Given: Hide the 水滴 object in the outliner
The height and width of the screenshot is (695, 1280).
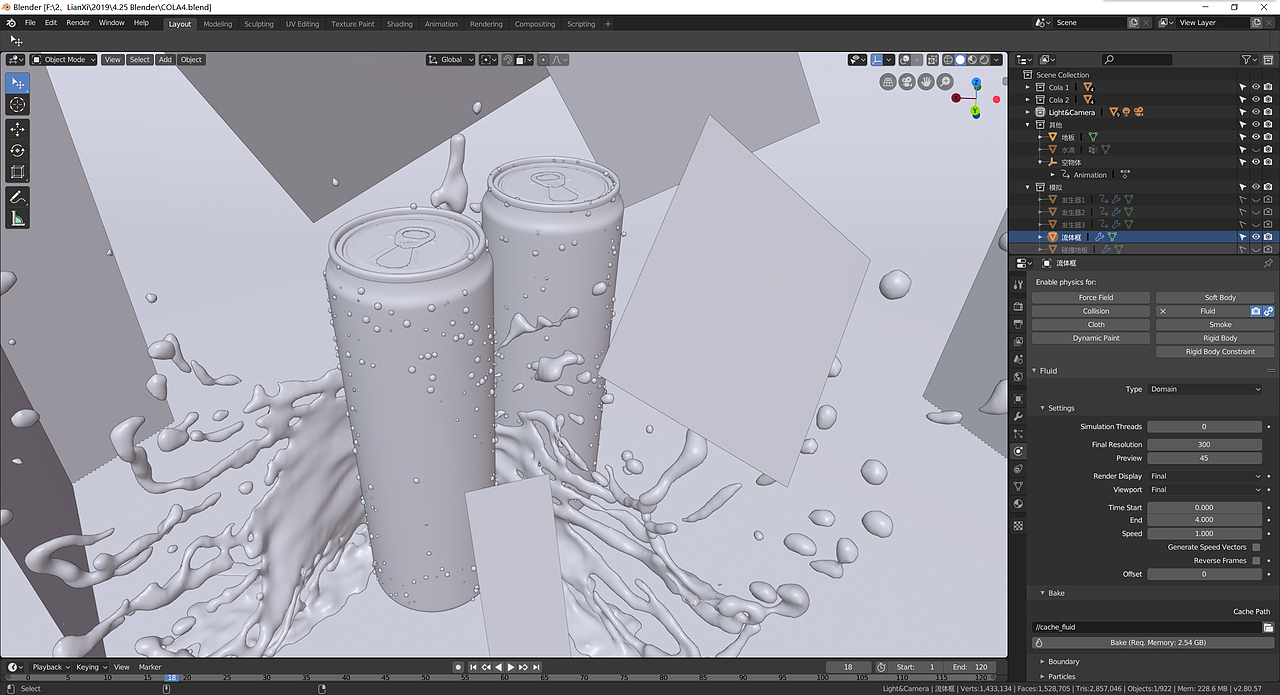Looking at the screenshot, I should (1255, 149).
